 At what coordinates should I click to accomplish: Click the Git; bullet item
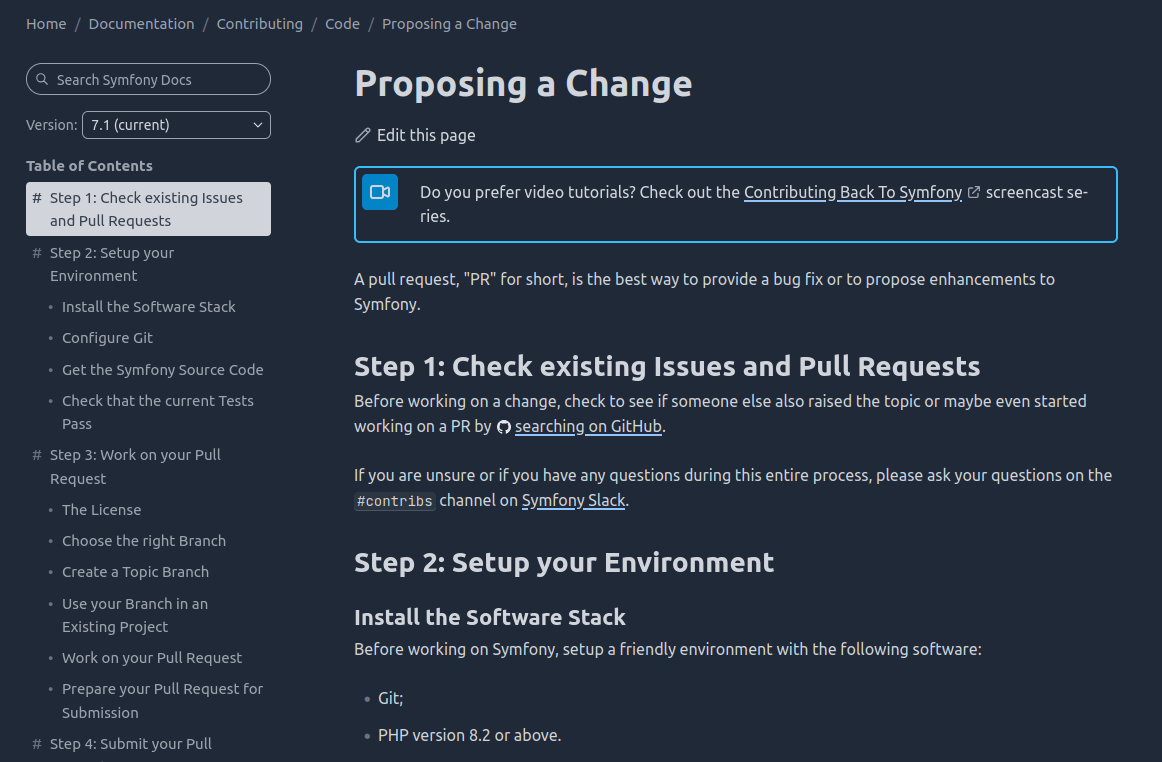(391, 698)
